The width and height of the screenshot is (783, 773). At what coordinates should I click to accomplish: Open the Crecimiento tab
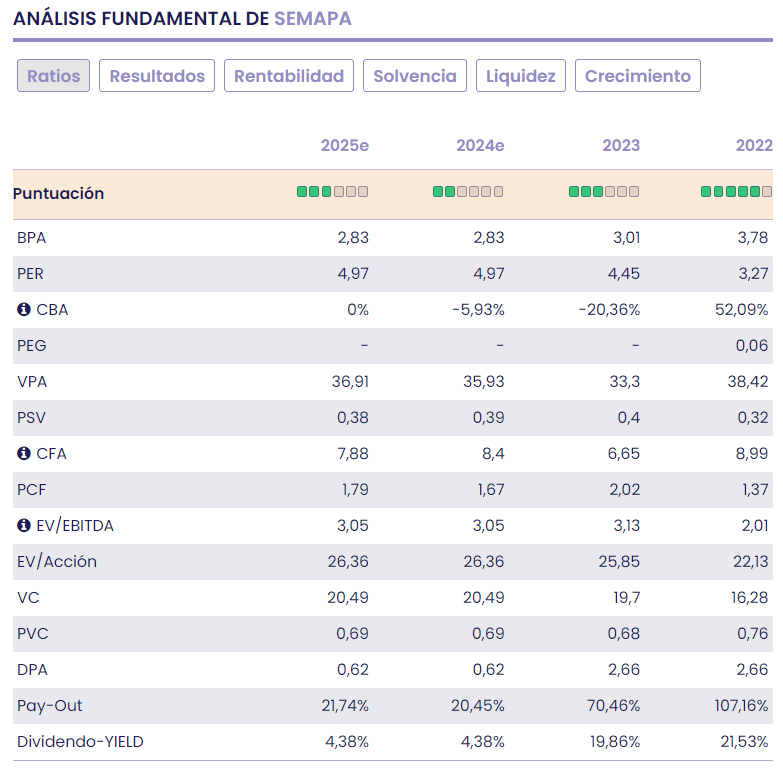[638, 76]
